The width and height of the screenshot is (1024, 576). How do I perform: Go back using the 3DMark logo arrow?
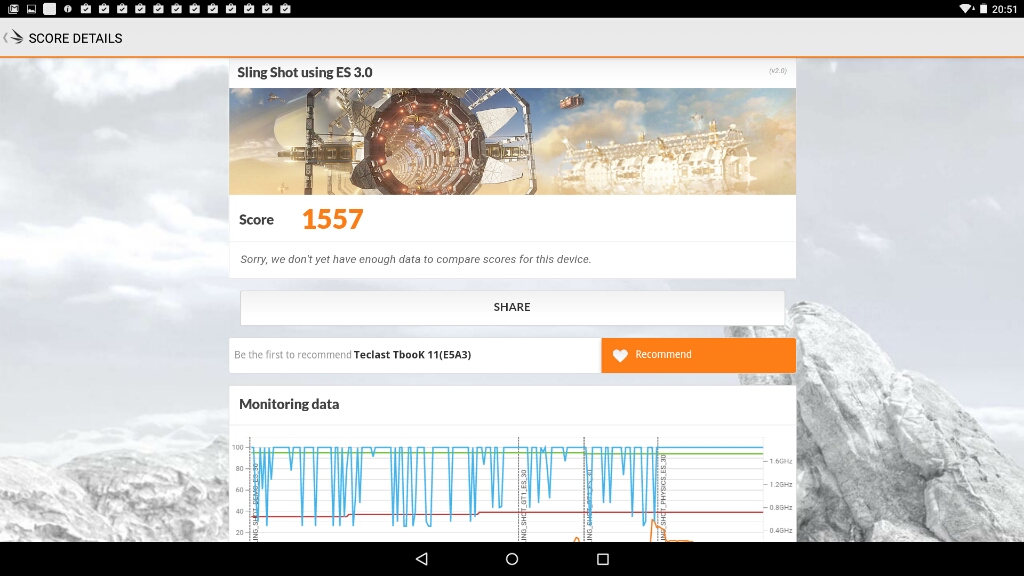click(x=13, y=38)
